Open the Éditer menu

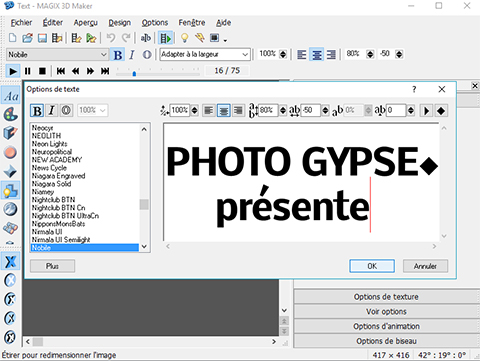53,23
